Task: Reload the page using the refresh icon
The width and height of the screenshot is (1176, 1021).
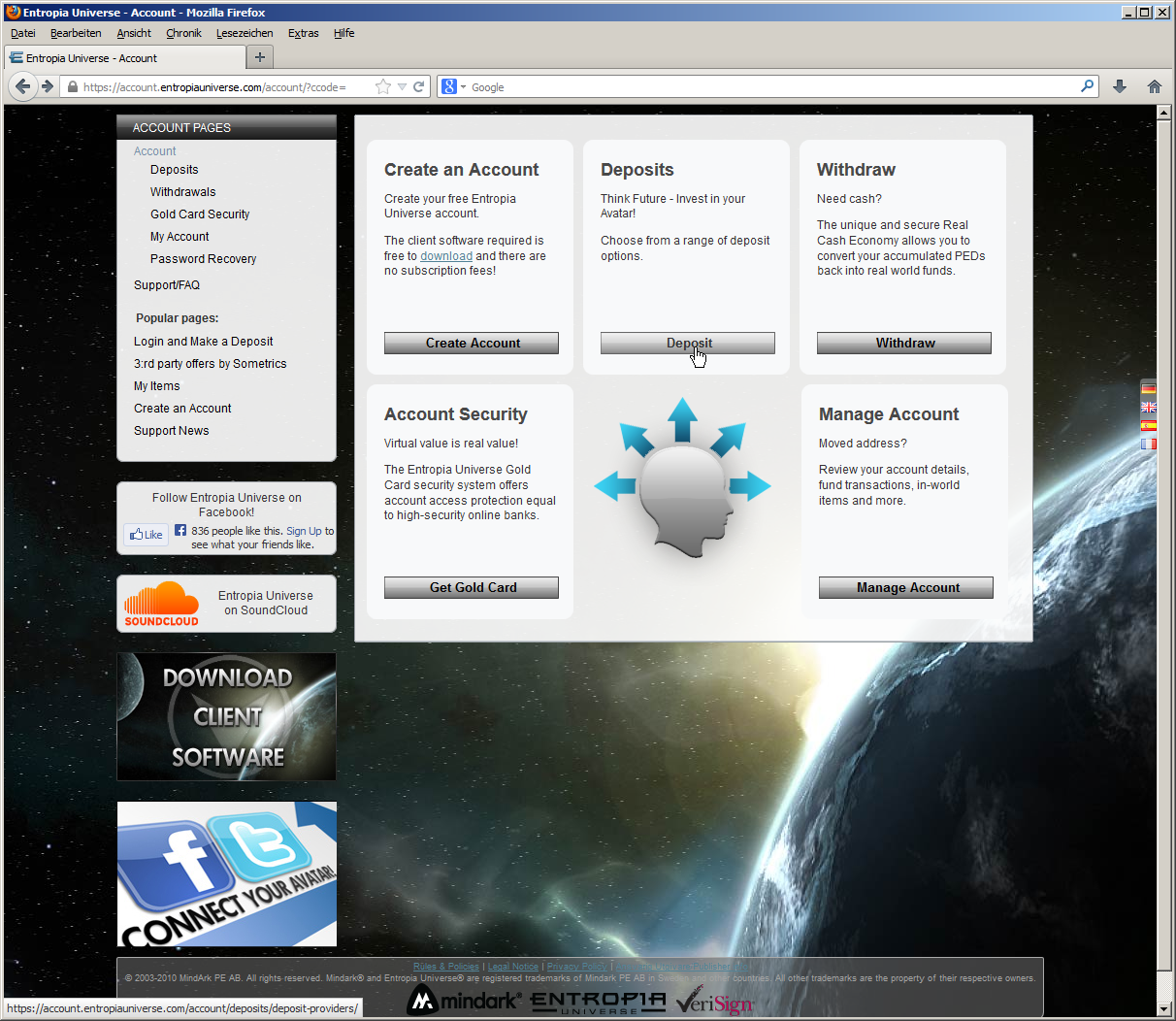Action: coord(419,86)
